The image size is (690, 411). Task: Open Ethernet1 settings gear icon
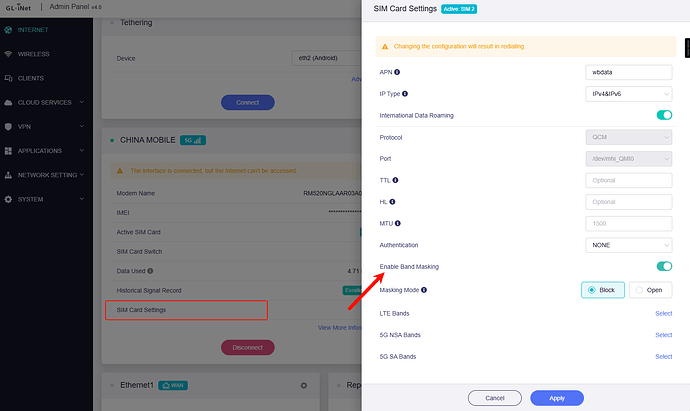(x=304, y=385)
